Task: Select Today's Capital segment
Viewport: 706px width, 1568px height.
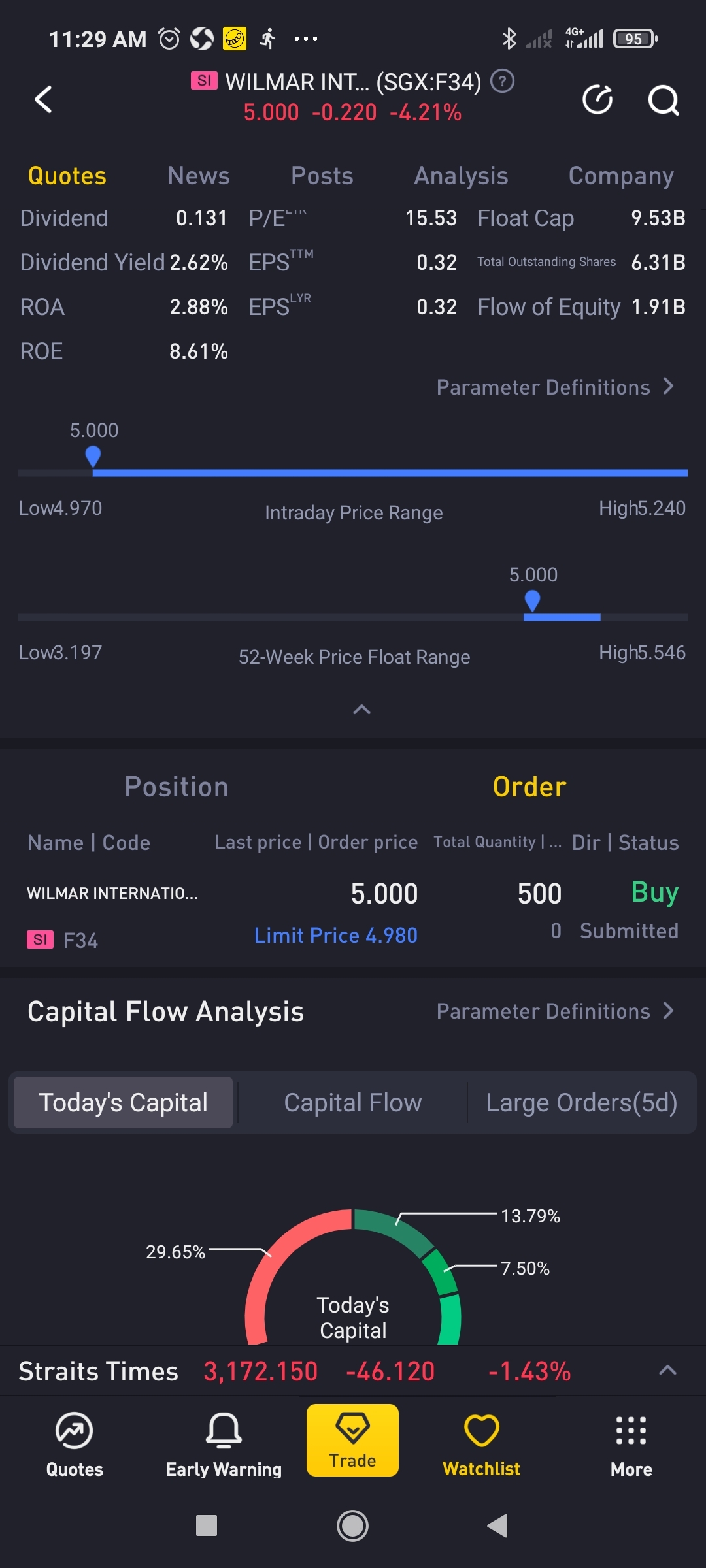Action: click(x=124, y=1103)
